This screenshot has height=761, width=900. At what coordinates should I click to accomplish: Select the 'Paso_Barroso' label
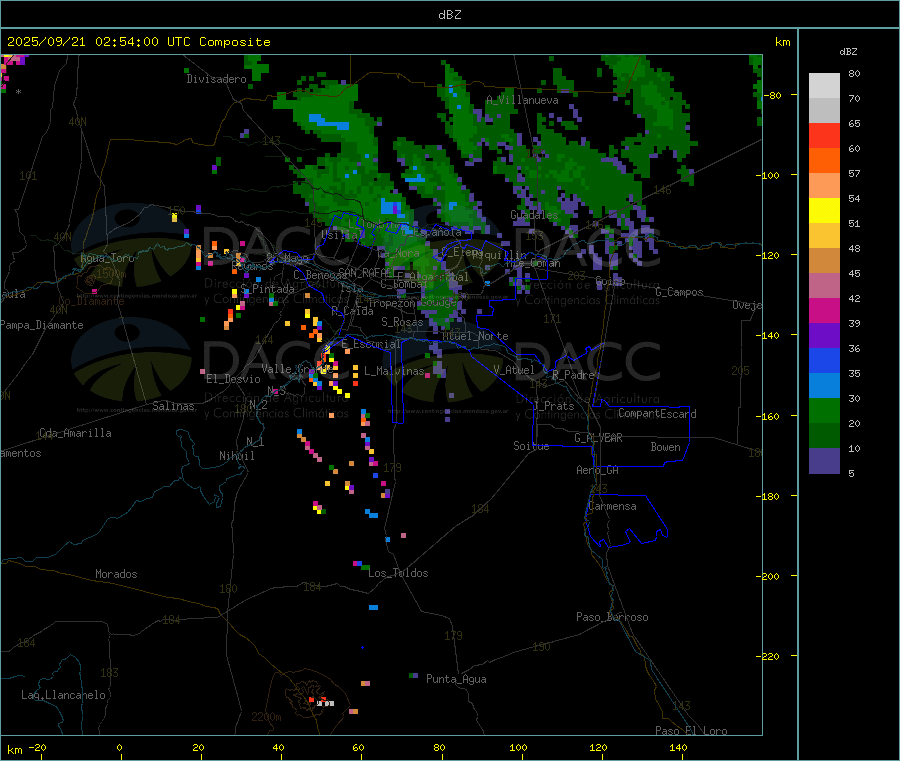[612, 617]
